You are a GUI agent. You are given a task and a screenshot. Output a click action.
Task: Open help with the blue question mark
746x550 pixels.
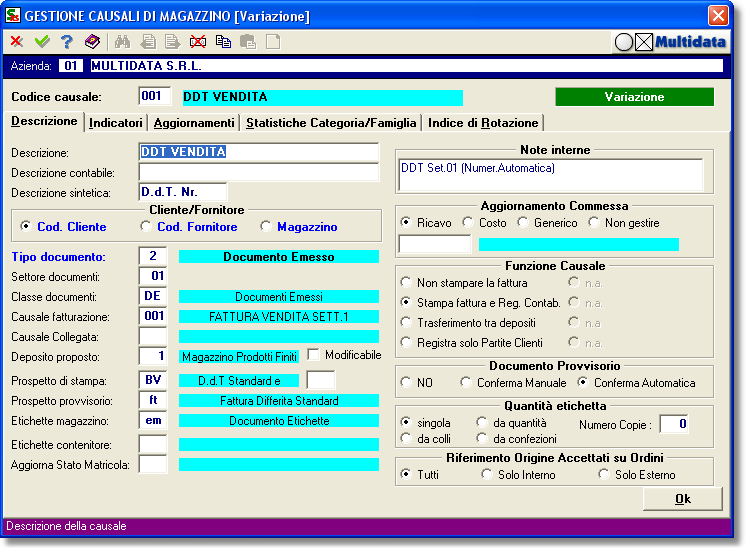(67, 42)
